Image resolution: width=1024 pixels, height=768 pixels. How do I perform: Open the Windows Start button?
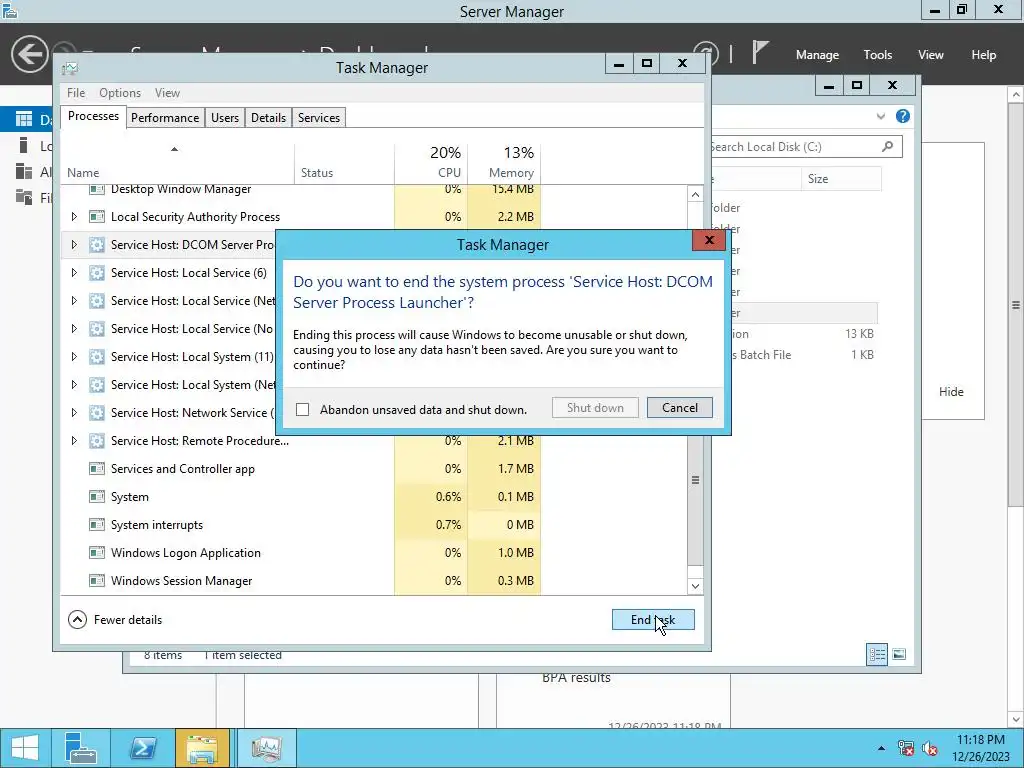point(25,748)
